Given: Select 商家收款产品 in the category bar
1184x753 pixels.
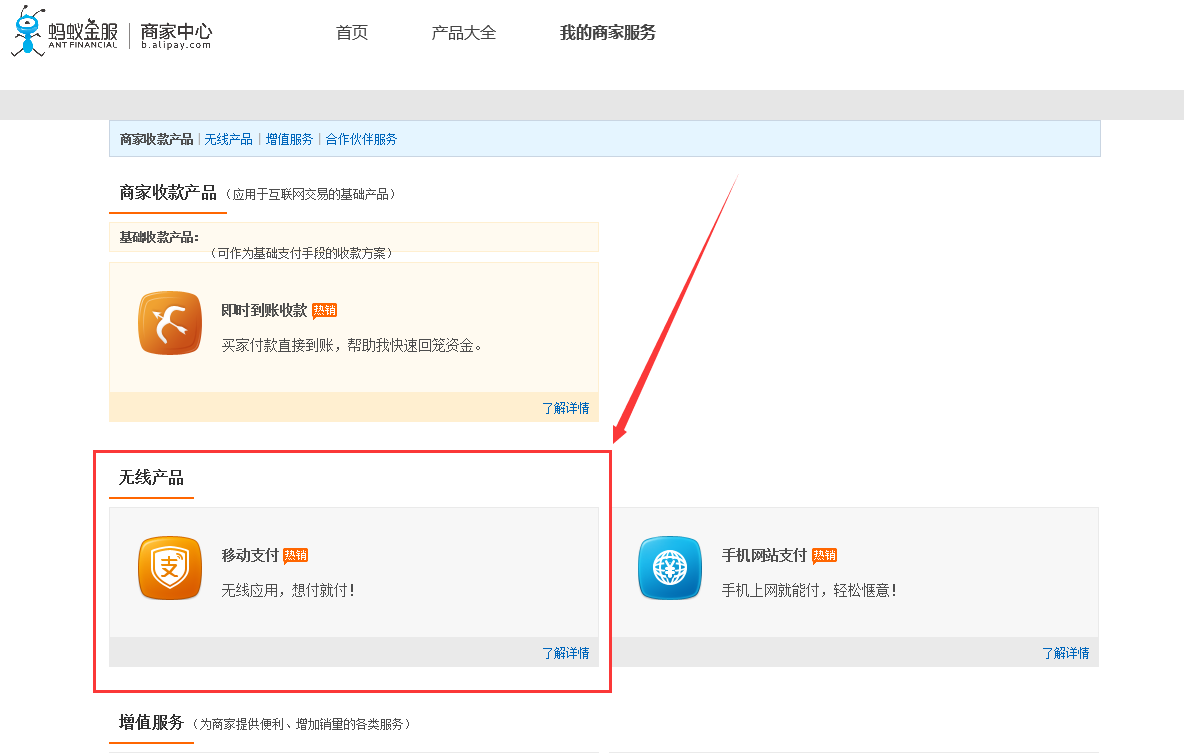Looking at the screenshot, I should pos(156,139).
